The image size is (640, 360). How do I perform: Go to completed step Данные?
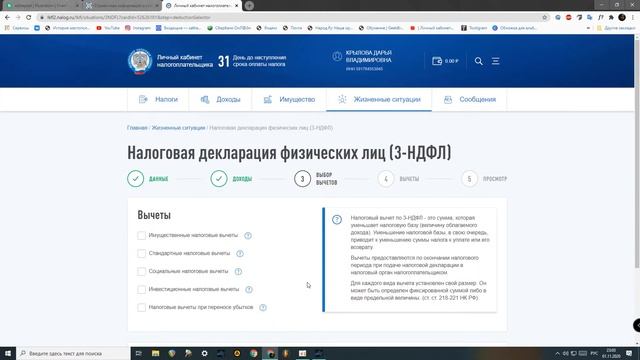pyautogui.click(x=147, y=179)
